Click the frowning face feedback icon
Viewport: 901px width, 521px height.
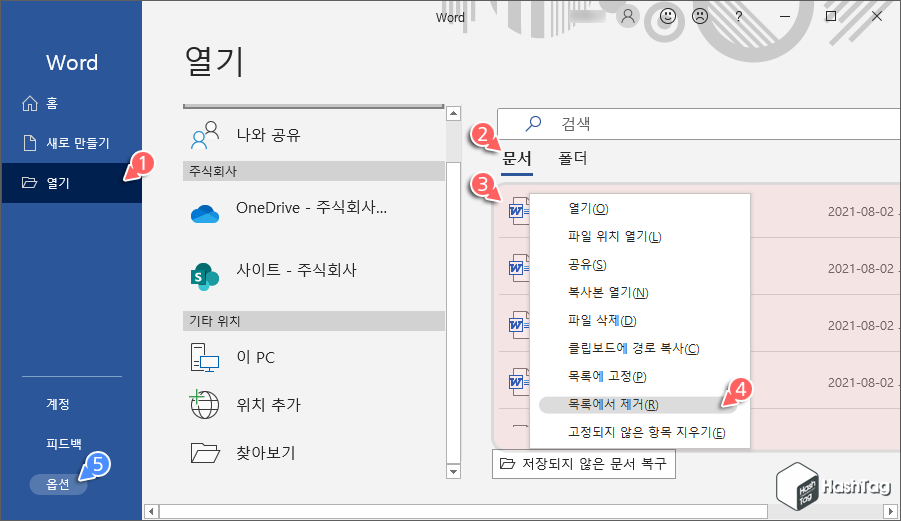click(700, 17)
